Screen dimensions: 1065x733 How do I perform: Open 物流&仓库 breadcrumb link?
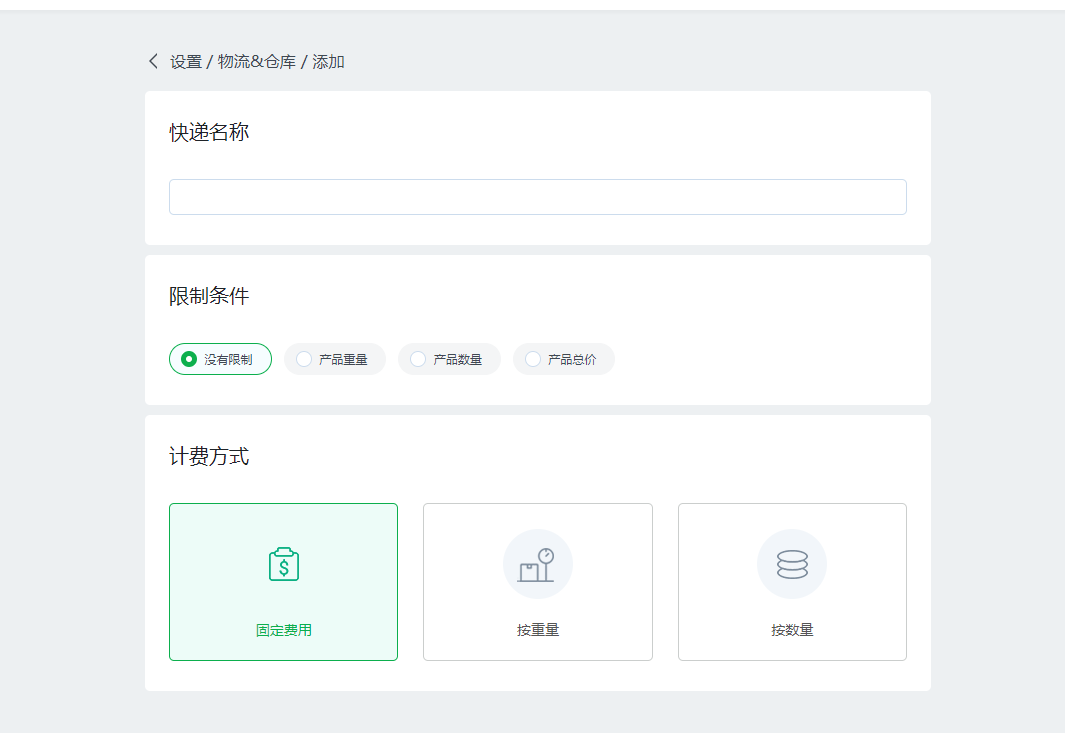257,62
